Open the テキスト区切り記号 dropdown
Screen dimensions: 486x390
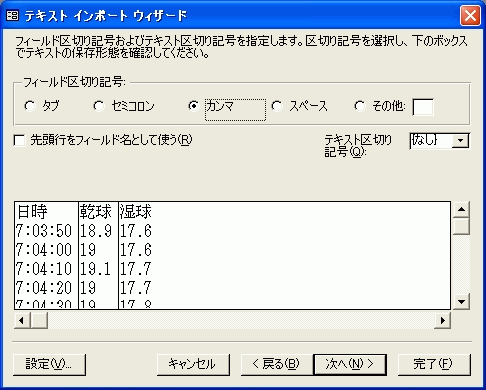pyautogui.click(x=460, y=141)
